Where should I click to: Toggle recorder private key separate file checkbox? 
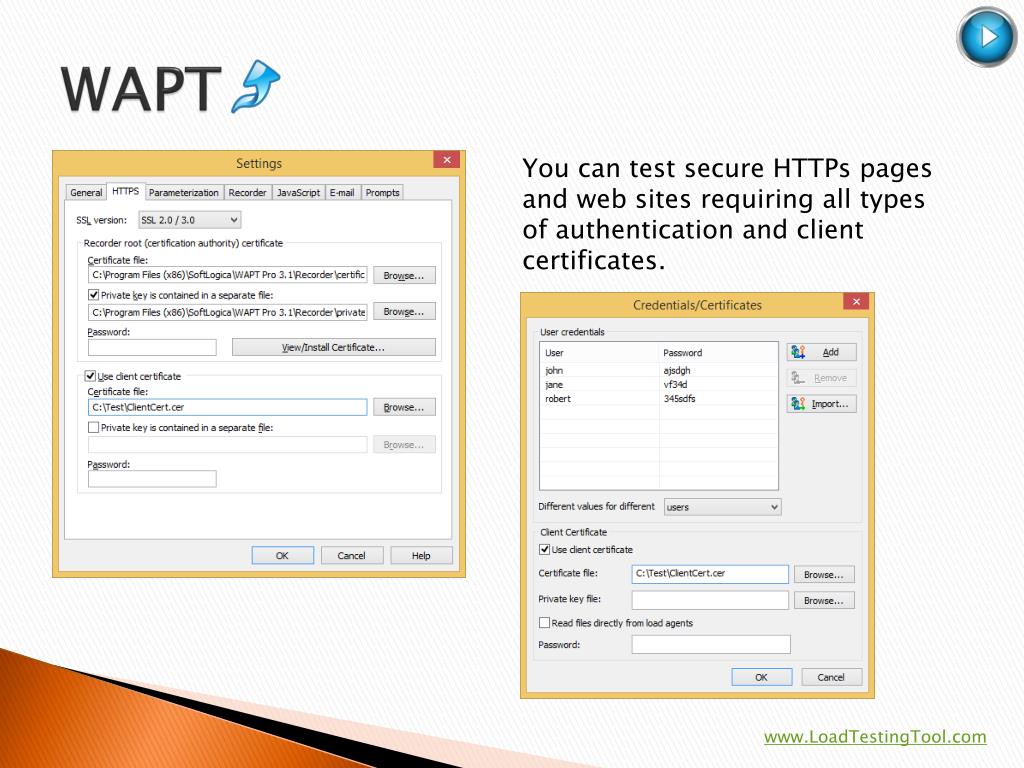pos(93,295)
